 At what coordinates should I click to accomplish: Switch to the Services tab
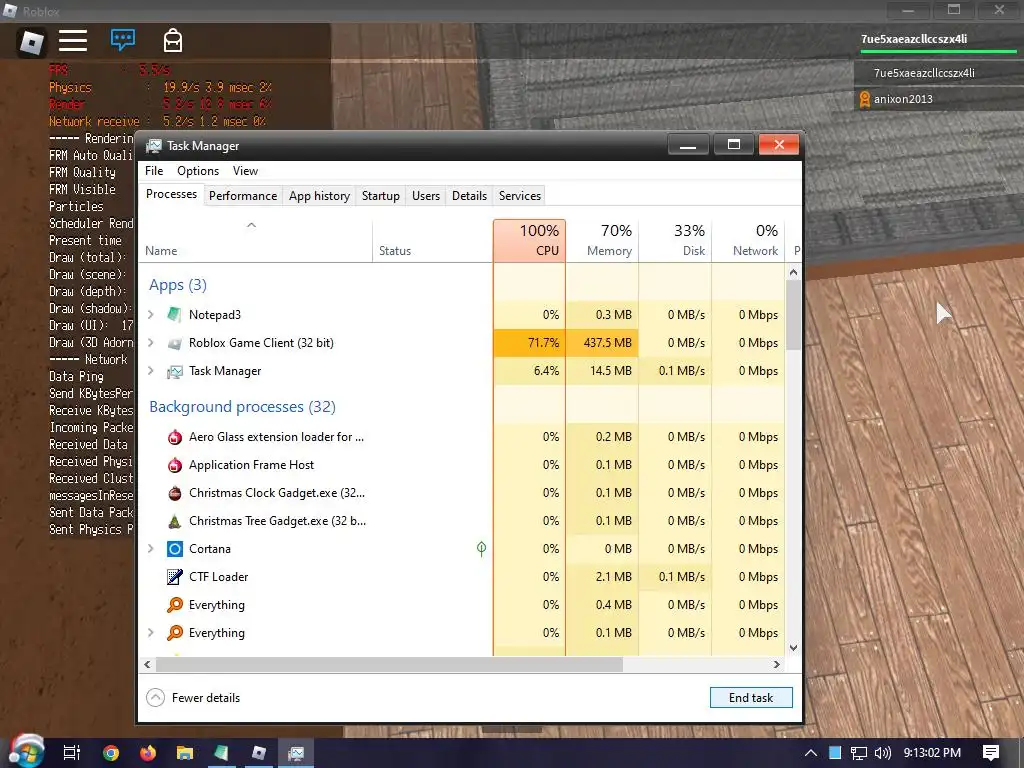coord(520,196)
